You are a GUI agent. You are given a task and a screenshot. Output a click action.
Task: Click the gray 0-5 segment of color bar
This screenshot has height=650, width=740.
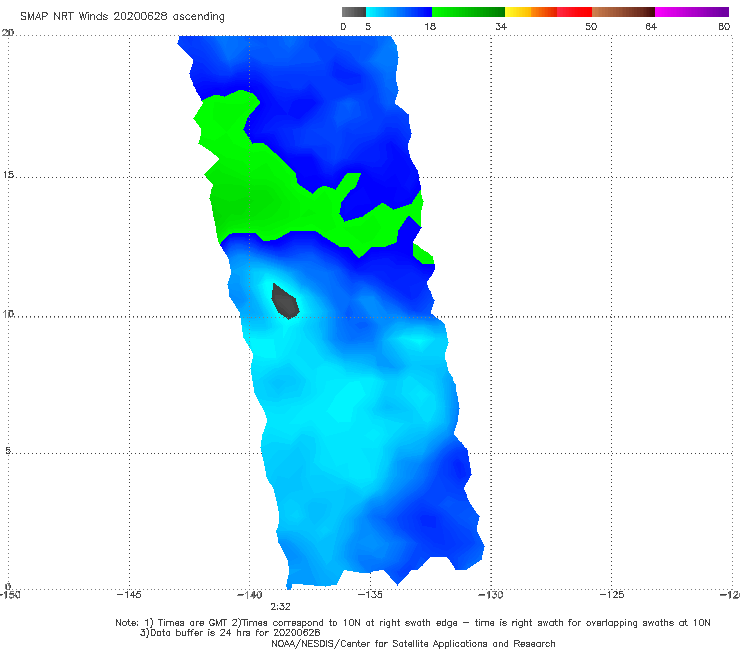click(354, 12)
